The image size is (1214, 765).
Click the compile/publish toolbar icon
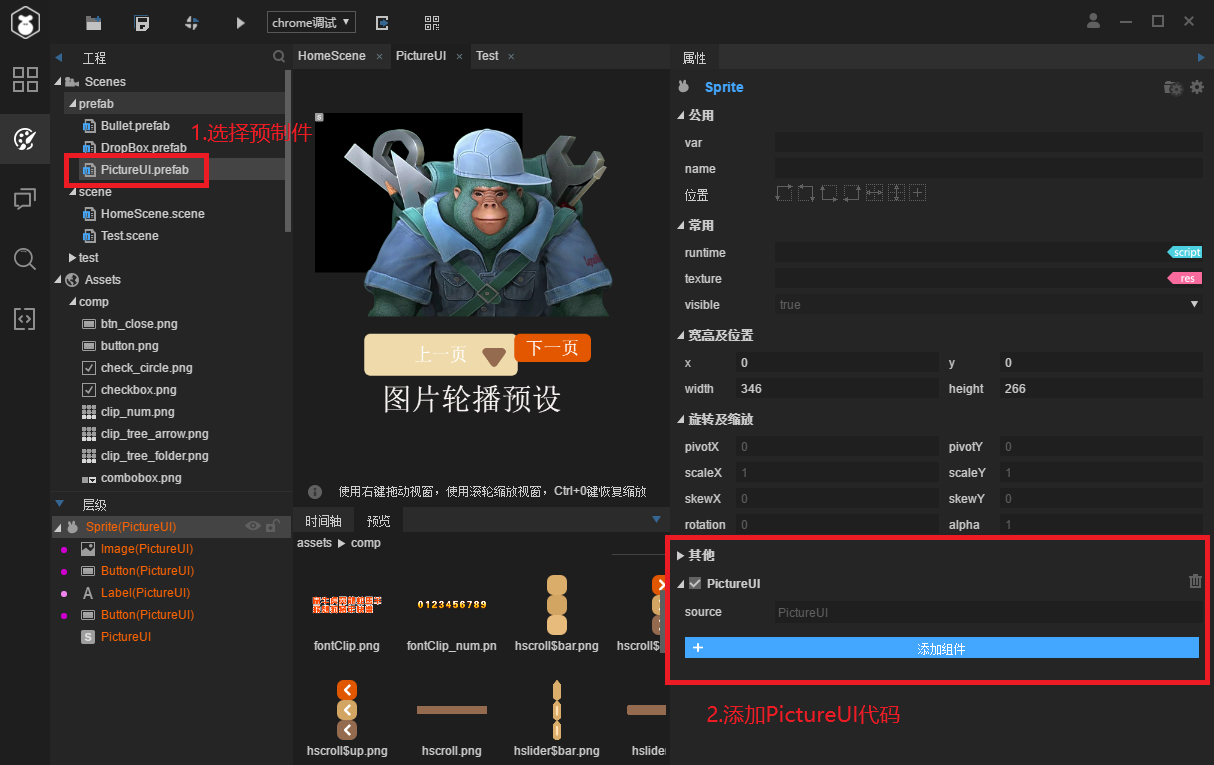pyautogui.click(x=192, y=22)
